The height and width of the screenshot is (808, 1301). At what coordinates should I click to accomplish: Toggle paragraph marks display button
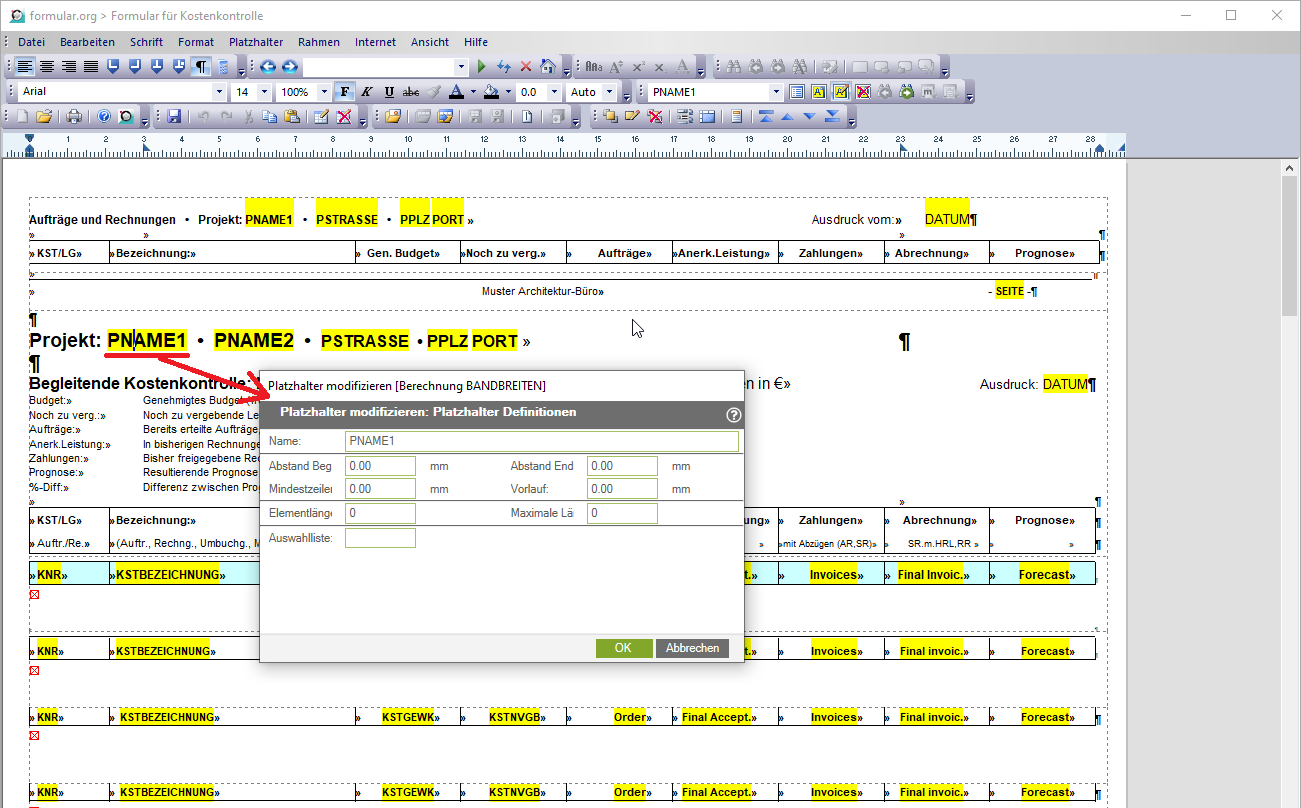tap(201, 67)
